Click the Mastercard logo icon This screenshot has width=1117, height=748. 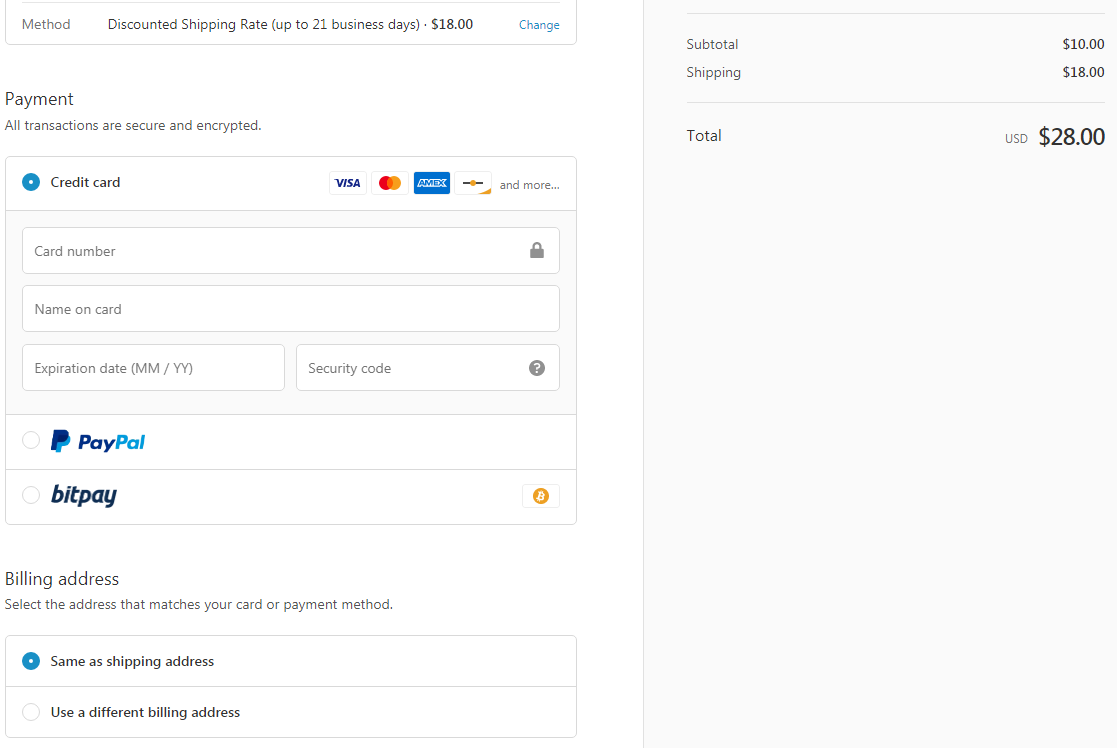coord(390,183)
